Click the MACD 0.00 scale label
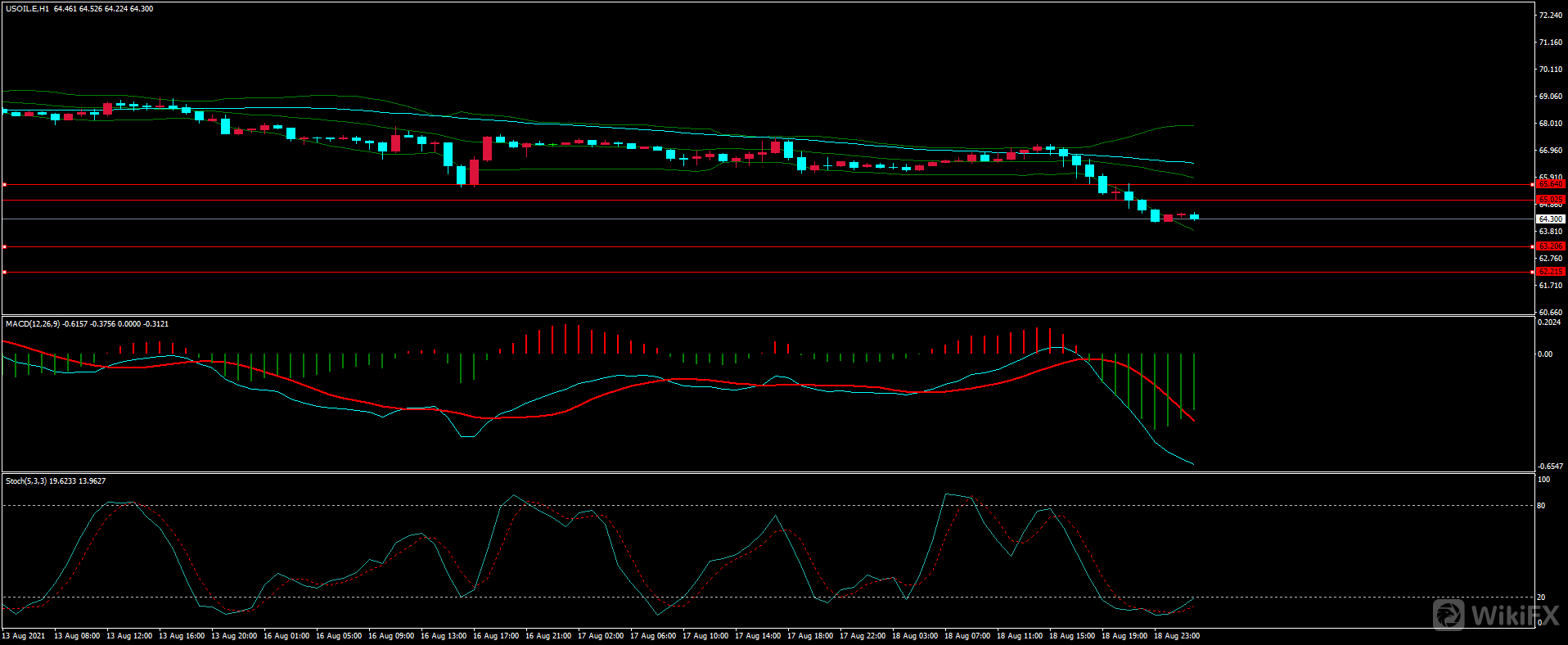The image size is (1568, 645). 1544,354
